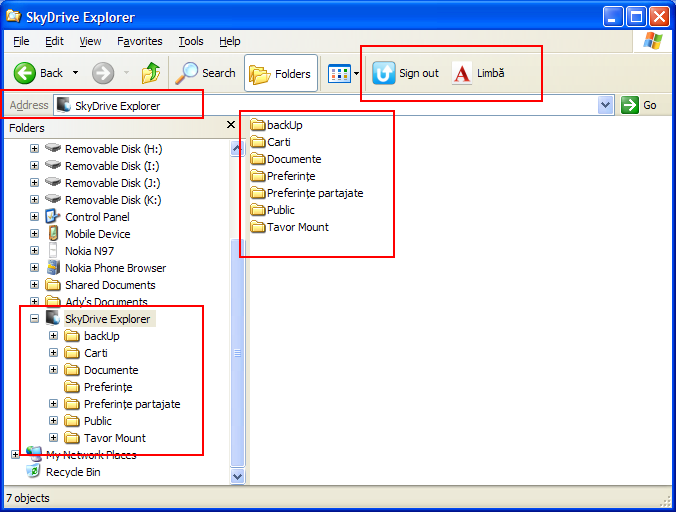Click the Nokia Phone Browser icon
The width and height of the screenshot is (676, 512).
click(53, 268)
